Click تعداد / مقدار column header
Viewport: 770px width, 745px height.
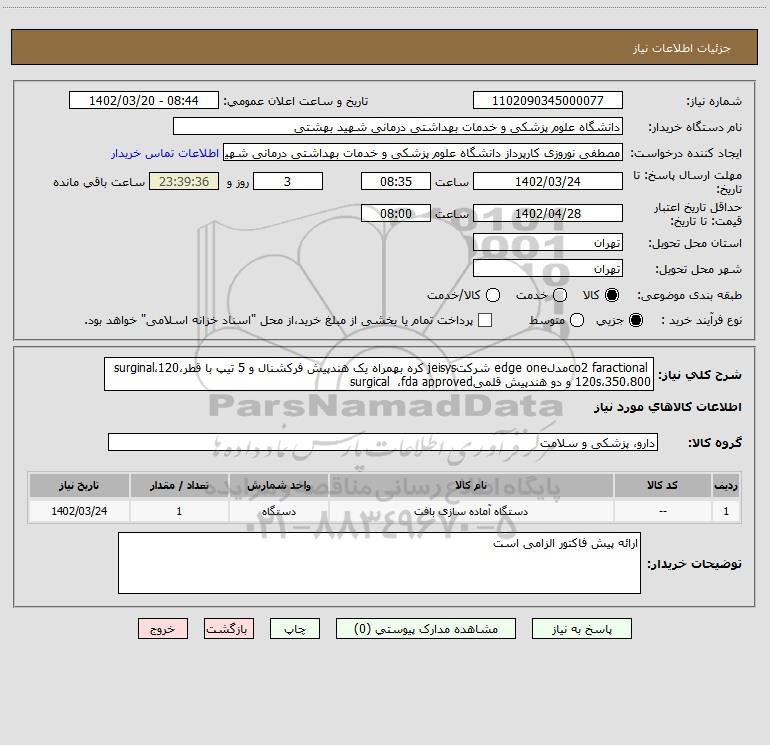coord(179,485)
